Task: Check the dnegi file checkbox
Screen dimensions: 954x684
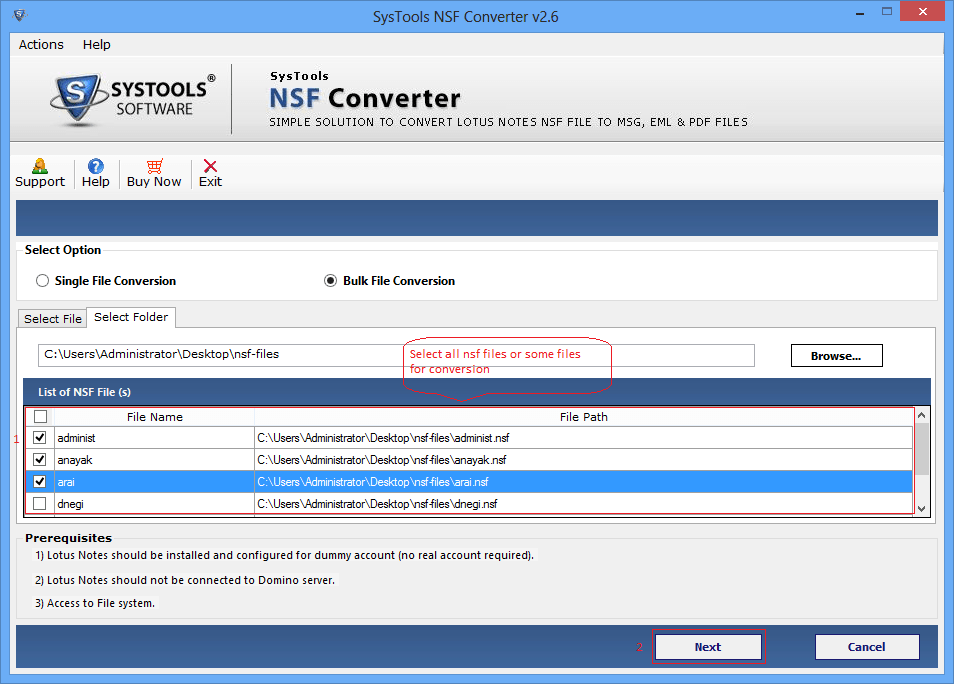Action: pyautogui.click(x=40, y=504)
